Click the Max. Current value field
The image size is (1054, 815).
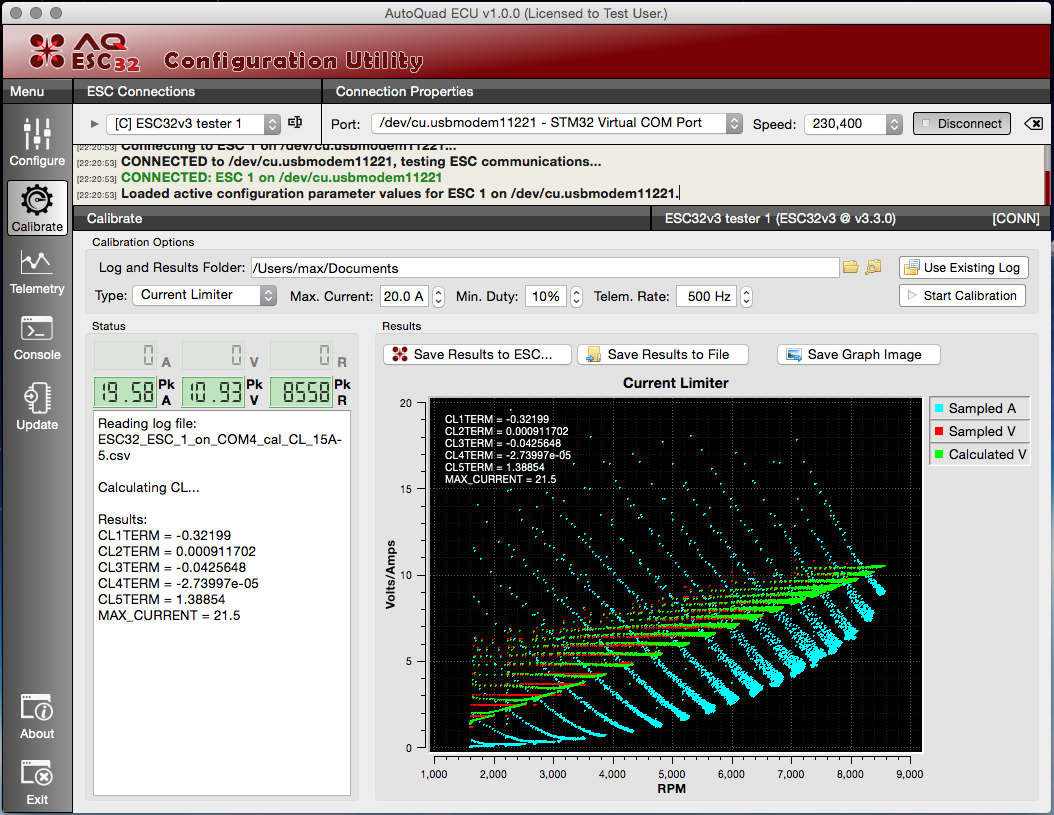point(405,296)
